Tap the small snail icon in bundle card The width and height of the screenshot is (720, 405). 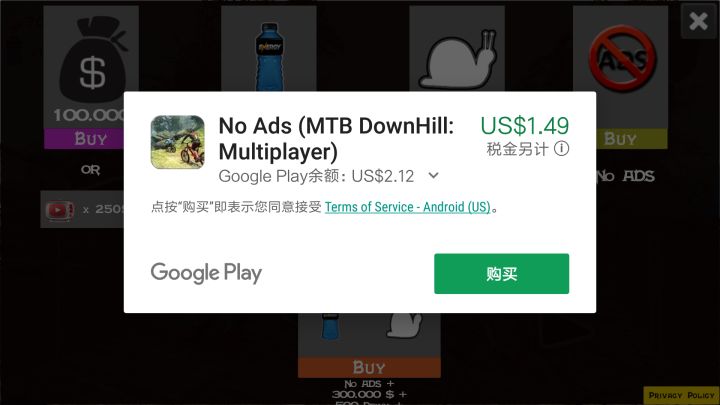click(404, 325)
